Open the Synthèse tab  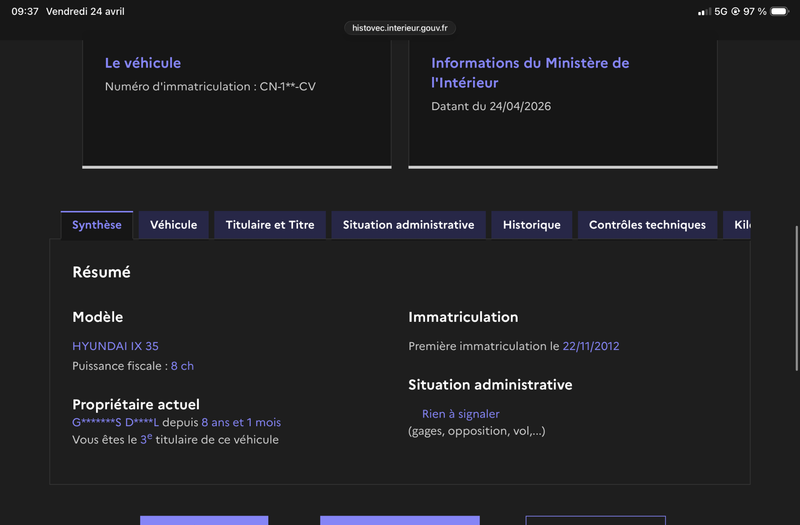coord(97,225)
